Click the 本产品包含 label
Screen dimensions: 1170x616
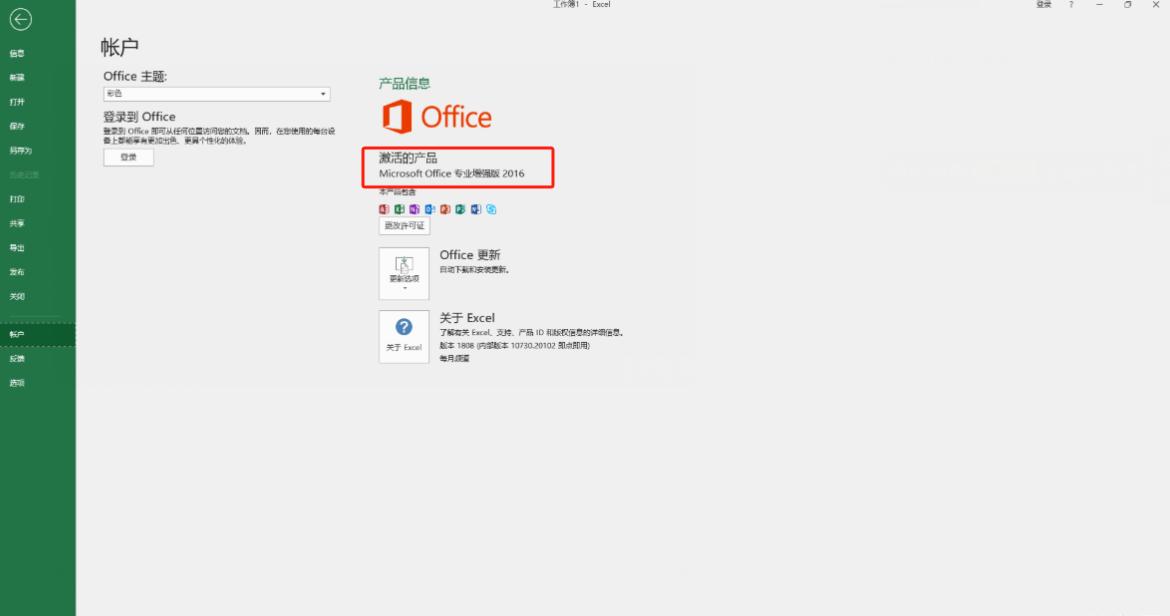(397, 192)
